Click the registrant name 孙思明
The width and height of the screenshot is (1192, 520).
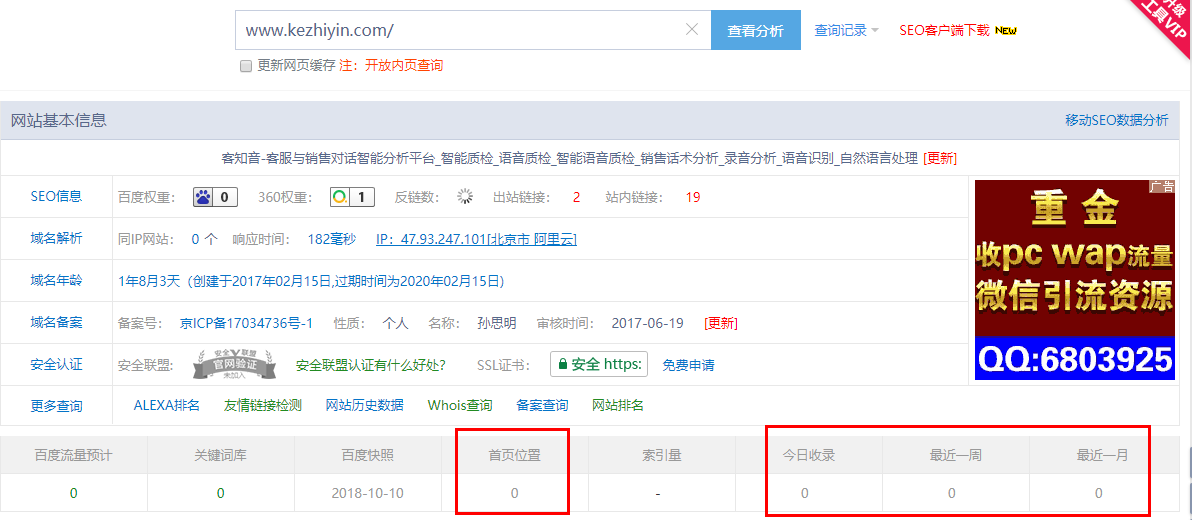point(496,323)
